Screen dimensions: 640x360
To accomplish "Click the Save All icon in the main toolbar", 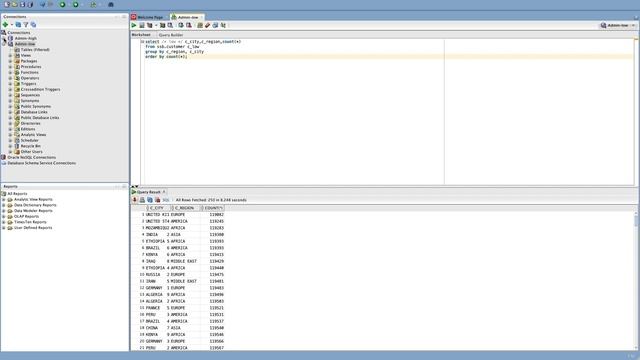I will [x=30, y=4].
